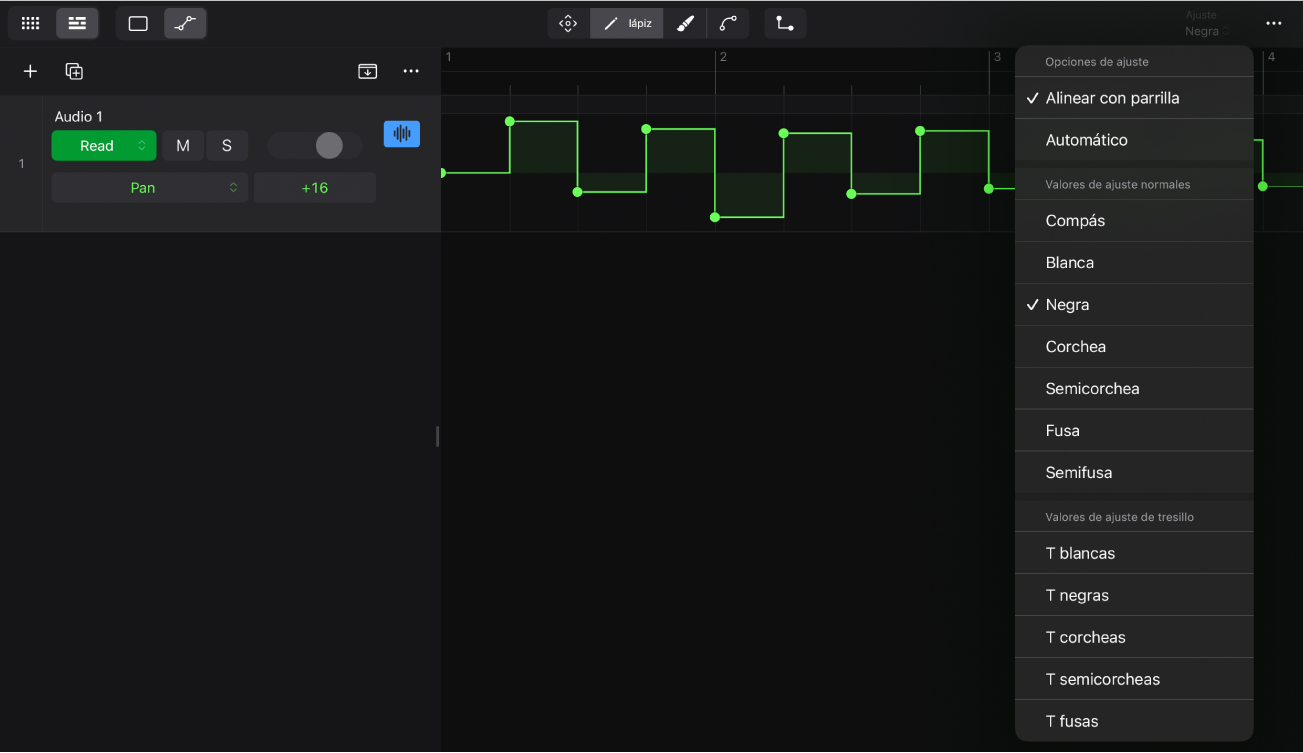Switch to the tracks view
1303x753 pixels.
pyautogui.click(x=77, y=23)
